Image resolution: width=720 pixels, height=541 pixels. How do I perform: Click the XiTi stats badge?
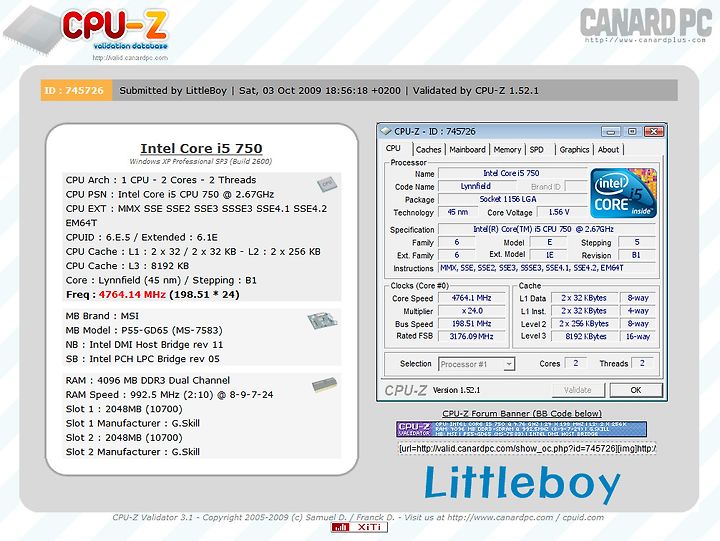359,527
